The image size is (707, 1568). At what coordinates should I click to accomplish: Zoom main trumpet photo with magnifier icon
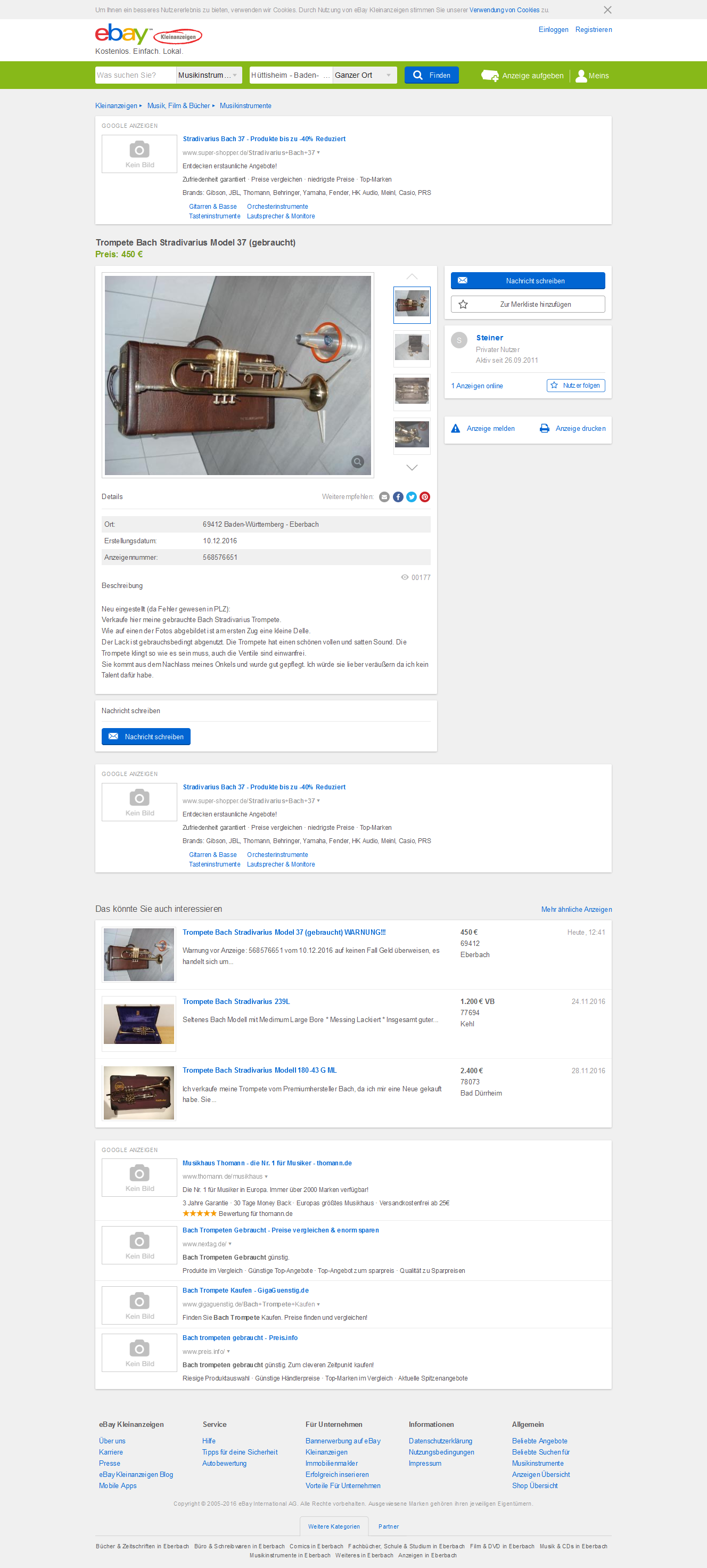[358, 461]
